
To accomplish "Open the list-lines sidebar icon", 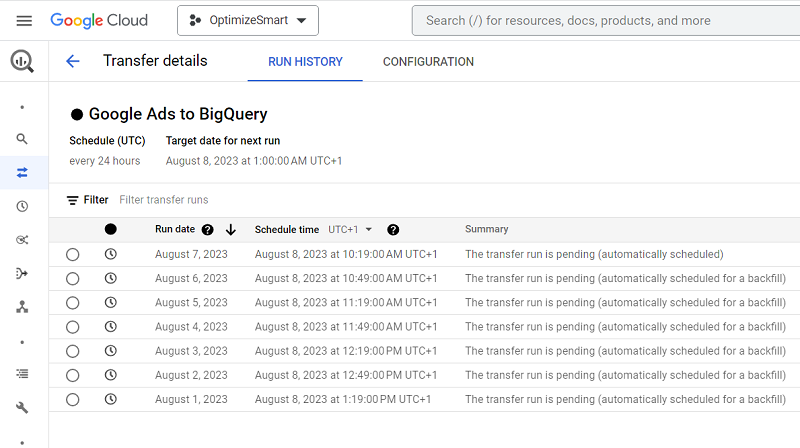I will [22, 374].
